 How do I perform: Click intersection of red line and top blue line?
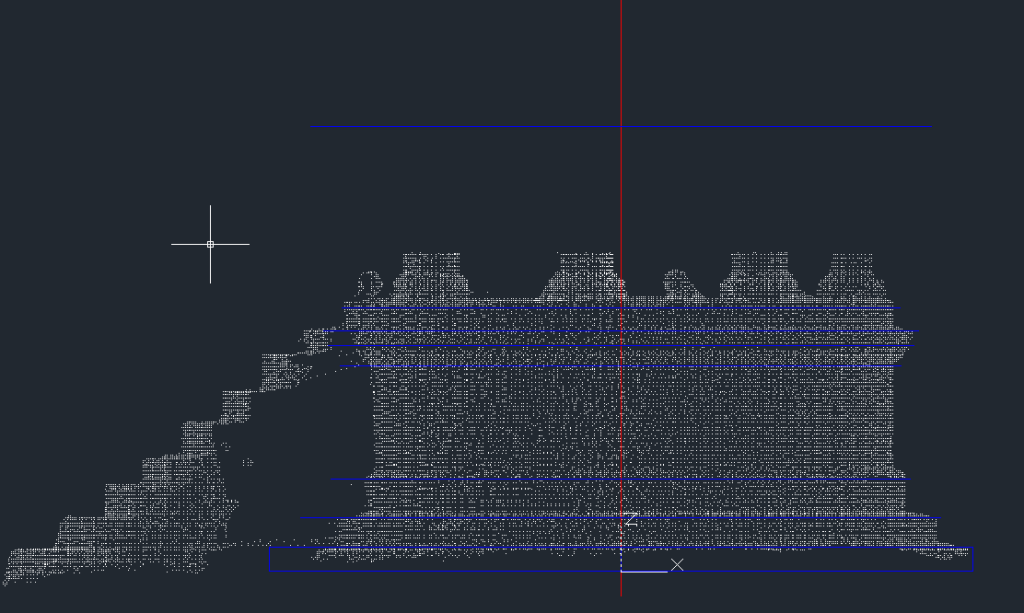click(621, 127)
